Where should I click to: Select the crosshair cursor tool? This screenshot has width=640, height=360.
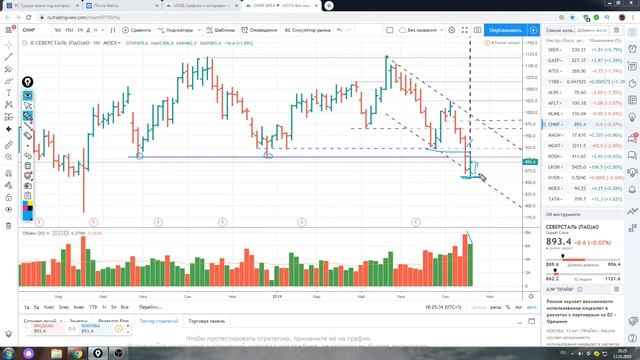tap(9, 44)
